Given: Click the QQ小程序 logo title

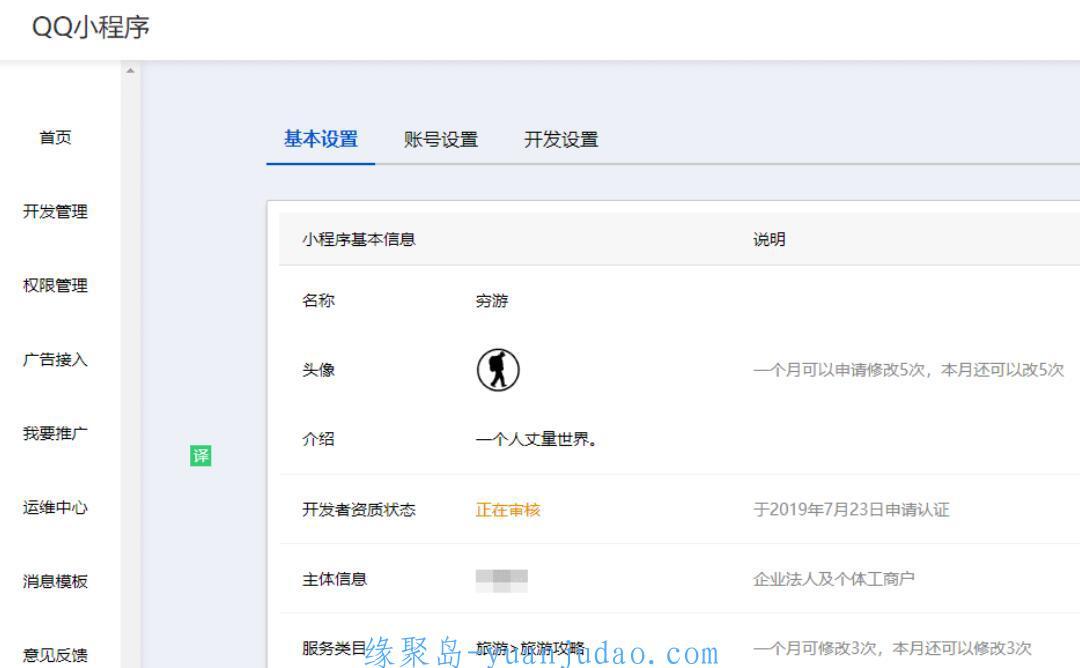Looking at the screenshot, I should pos(91,28).
